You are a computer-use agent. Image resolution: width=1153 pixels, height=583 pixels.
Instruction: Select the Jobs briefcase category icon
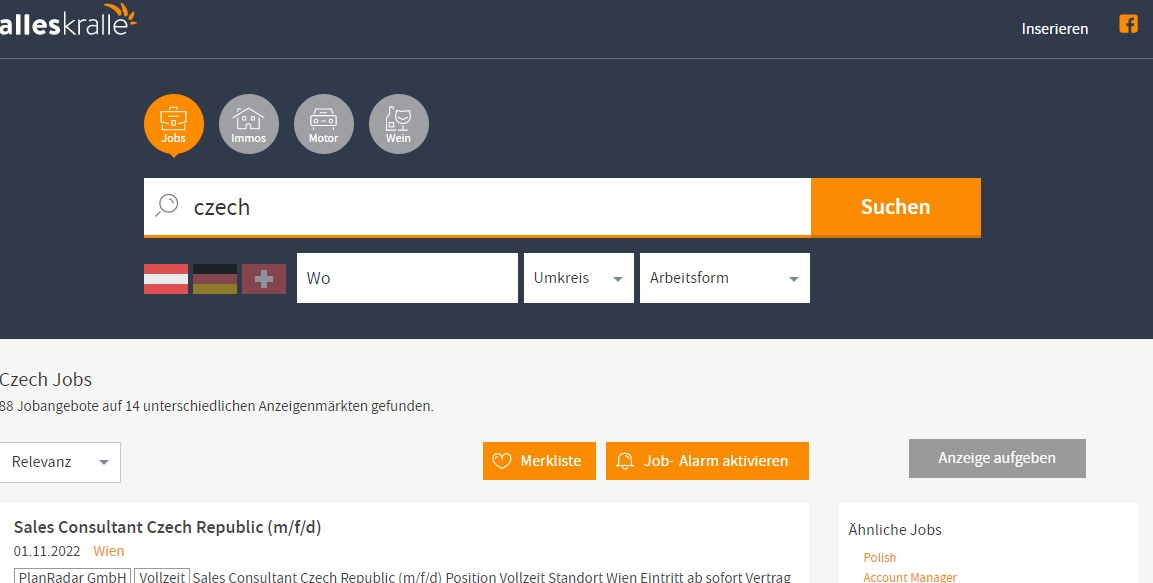tap(173, 124)
